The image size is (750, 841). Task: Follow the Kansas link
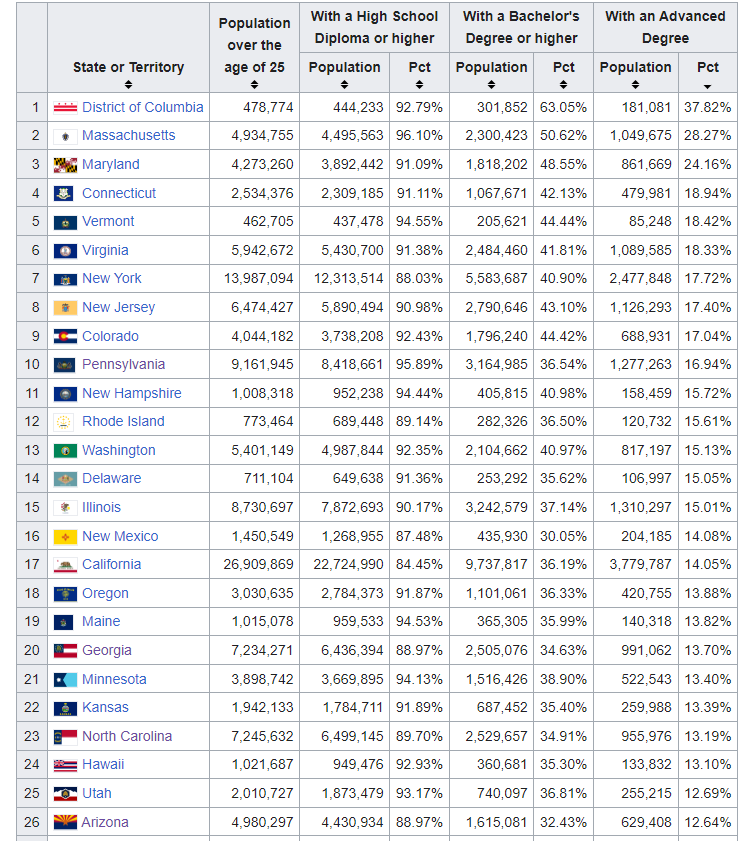pos(105,707)
